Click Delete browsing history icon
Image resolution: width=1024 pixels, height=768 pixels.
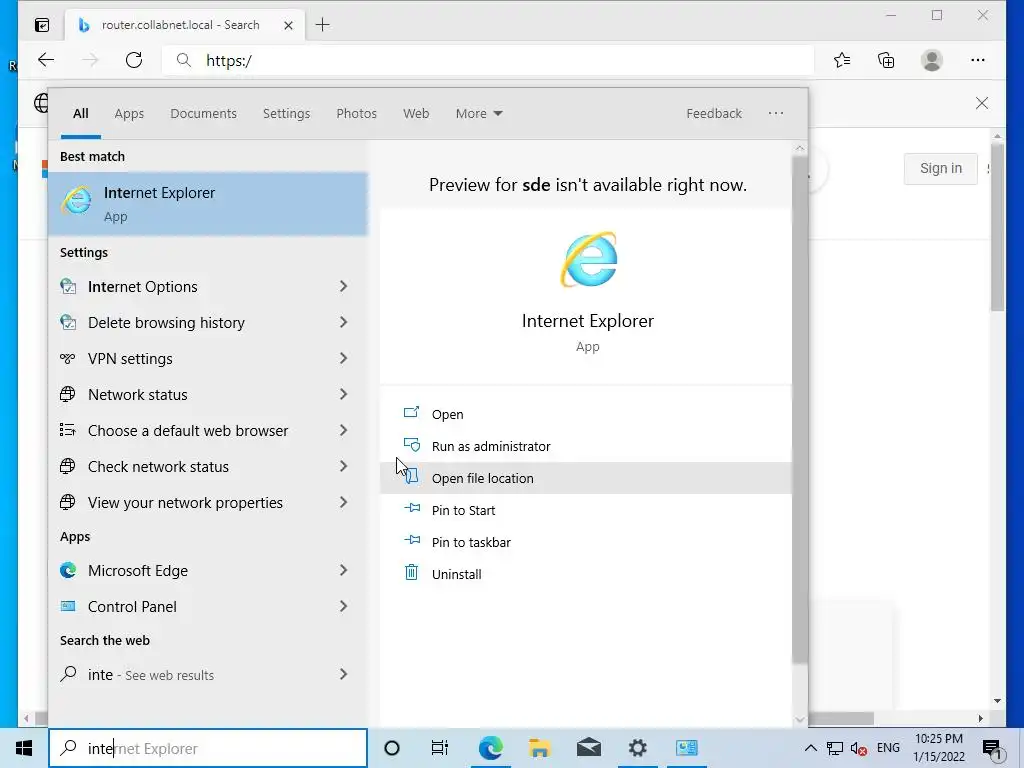click(x=68, y=322)
